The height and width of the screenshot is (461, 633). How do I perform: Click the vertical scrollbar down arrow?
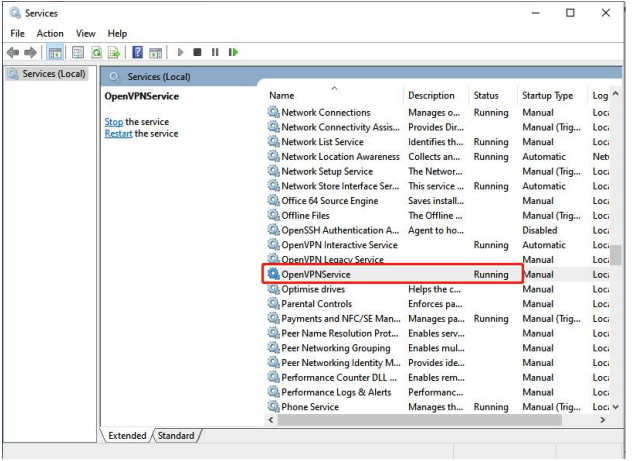tap(616, 407)
